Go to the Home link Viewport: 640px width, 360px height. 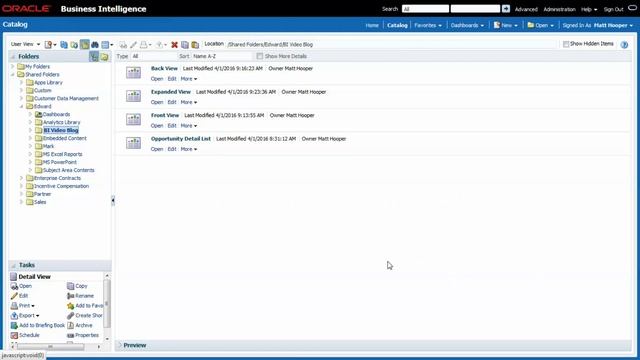[x=372, y=25]
